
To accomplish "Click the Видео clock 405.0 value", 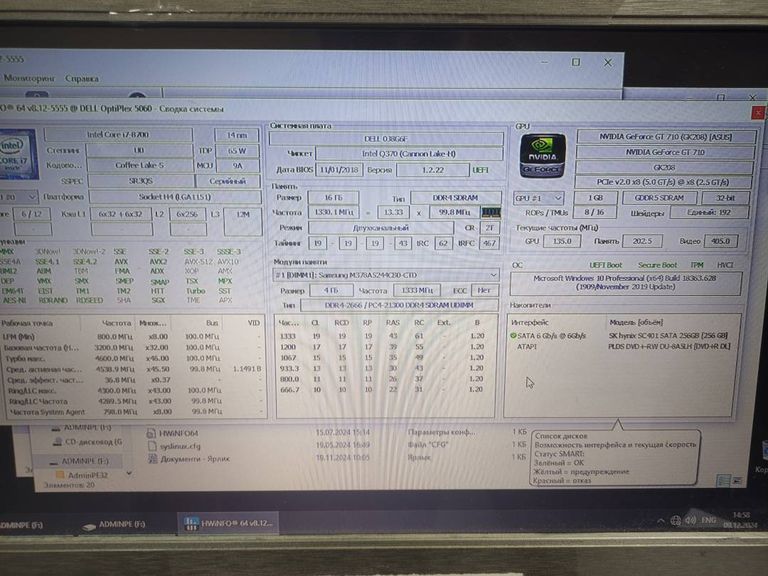I will [720, 241].
